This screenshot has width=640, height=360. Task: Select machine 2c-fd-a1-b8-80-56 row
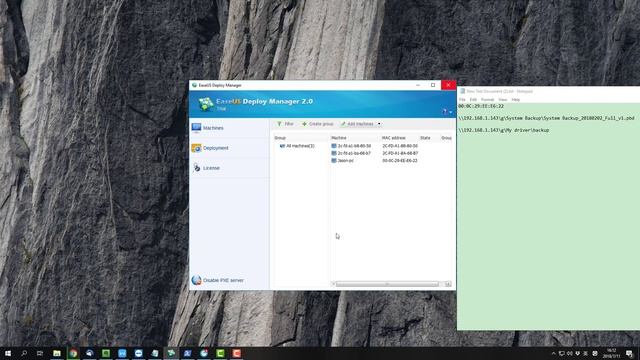pyautogui.click(x=351, y=146)
